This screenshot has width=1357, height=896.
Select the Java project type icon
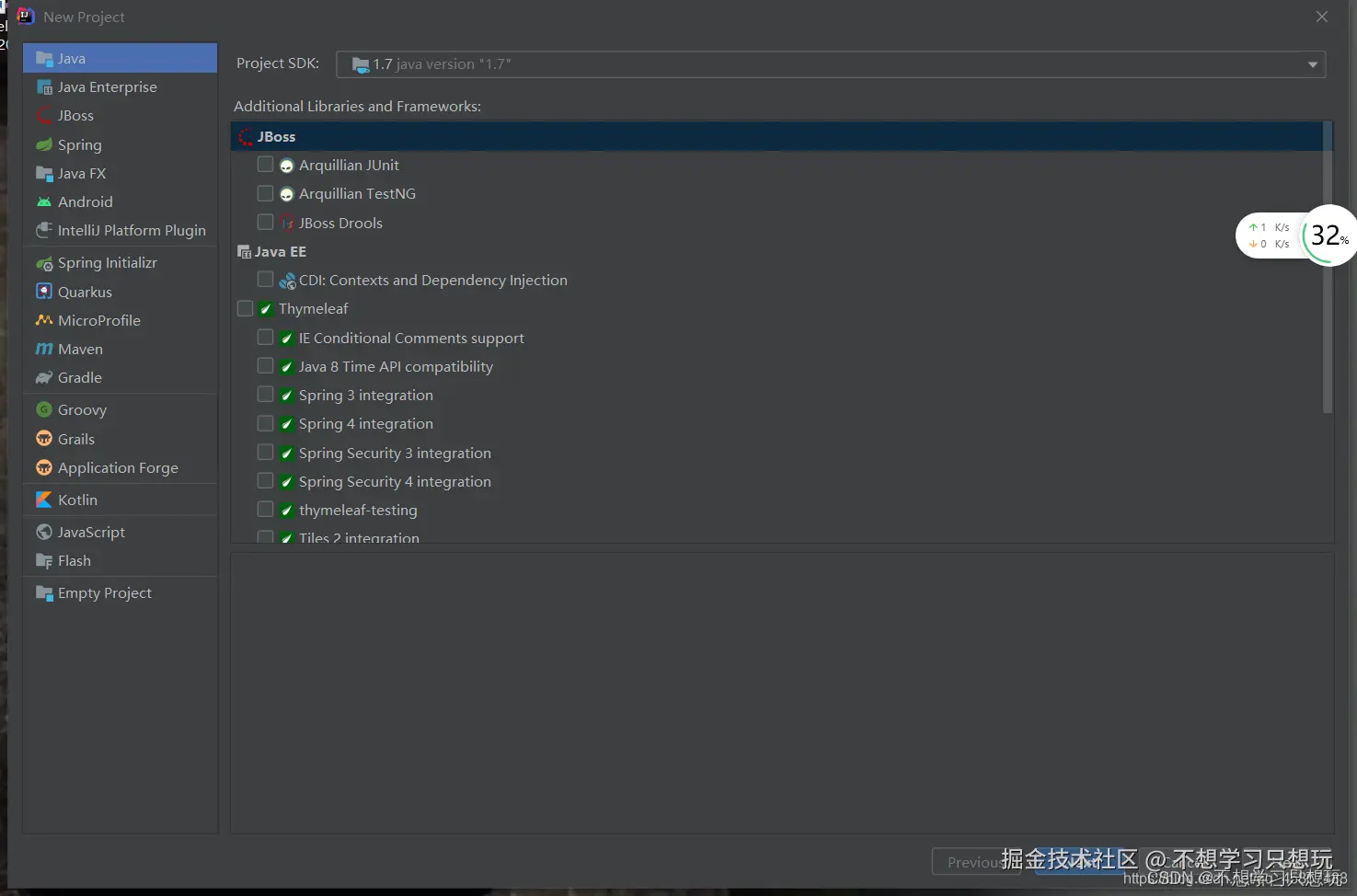point(44,59)
